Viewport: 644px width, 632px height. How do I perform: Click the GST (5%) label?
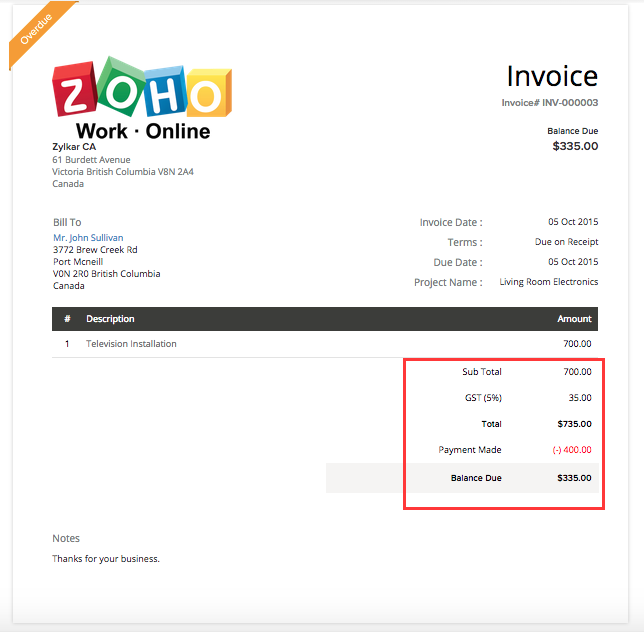click(483, 398)
